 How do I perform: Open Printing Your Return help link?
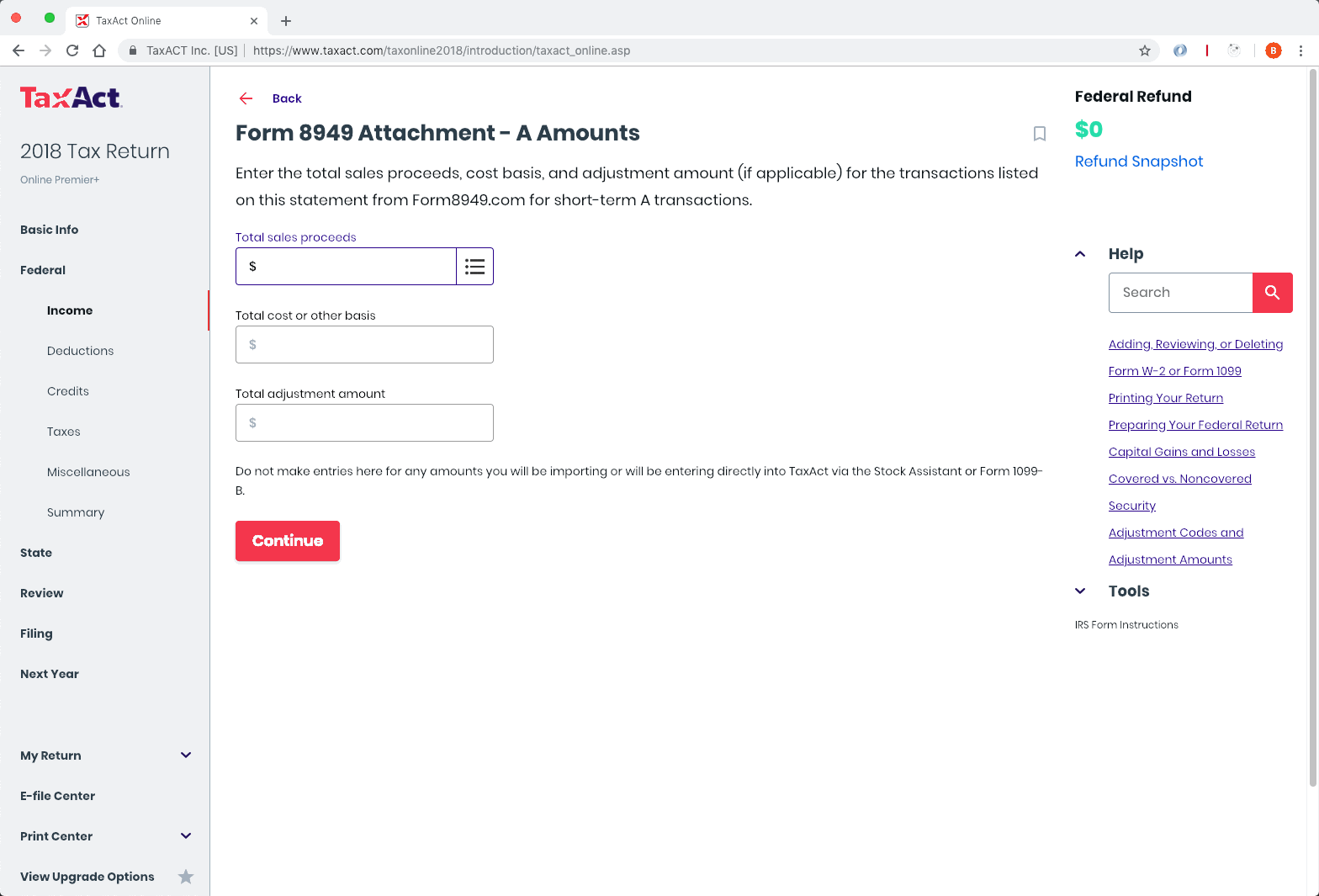click(x=1166, y=398)
